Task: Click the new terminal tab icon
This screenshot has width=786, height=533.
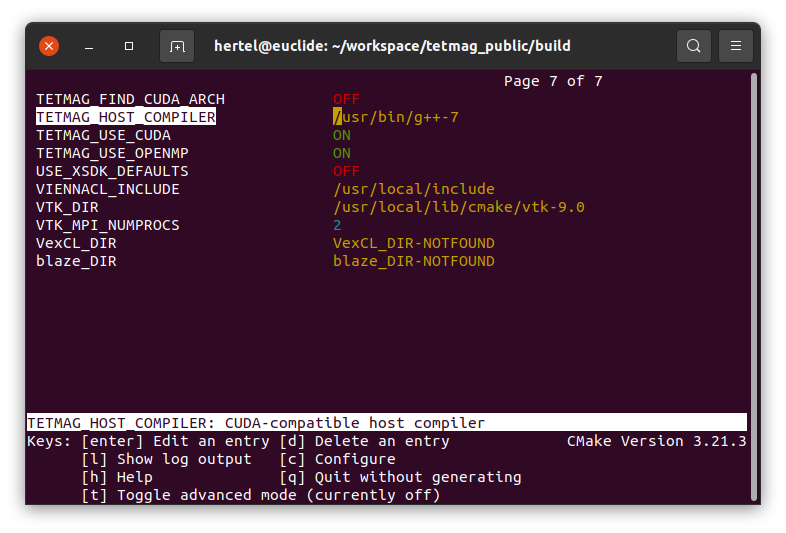Action: pyautogui.click(x=177, y=46)
